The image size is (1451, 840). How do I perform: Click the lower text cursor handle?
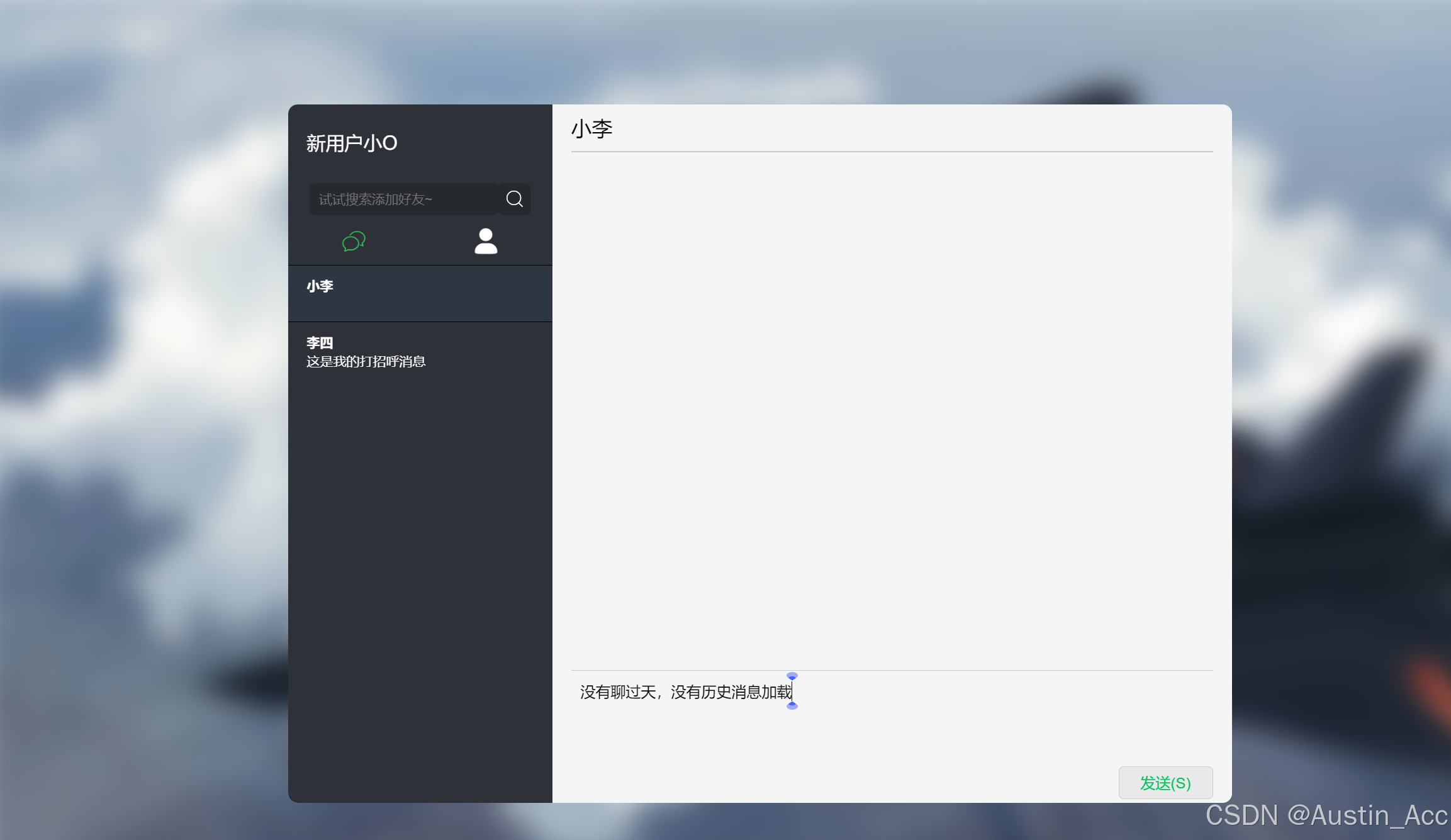[x=792, y=706]
